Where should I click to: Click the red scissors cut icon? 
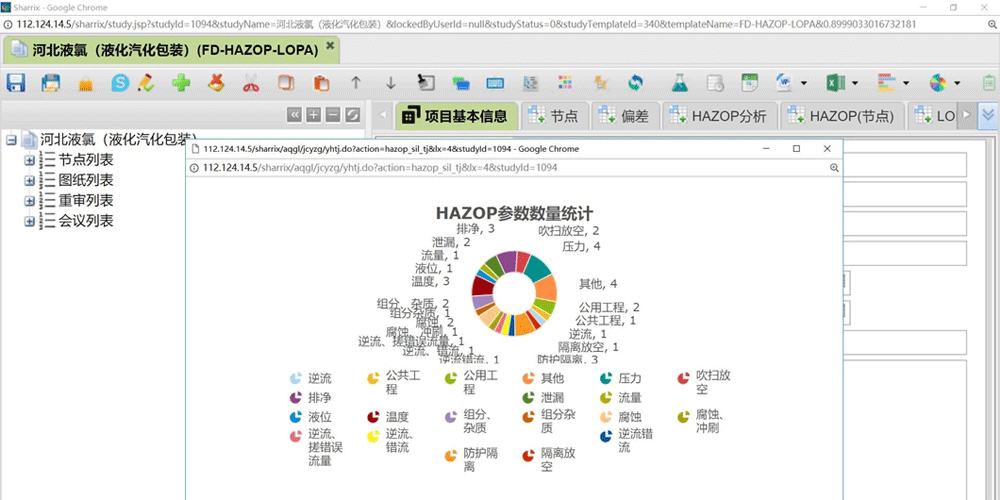coord(251,83)
